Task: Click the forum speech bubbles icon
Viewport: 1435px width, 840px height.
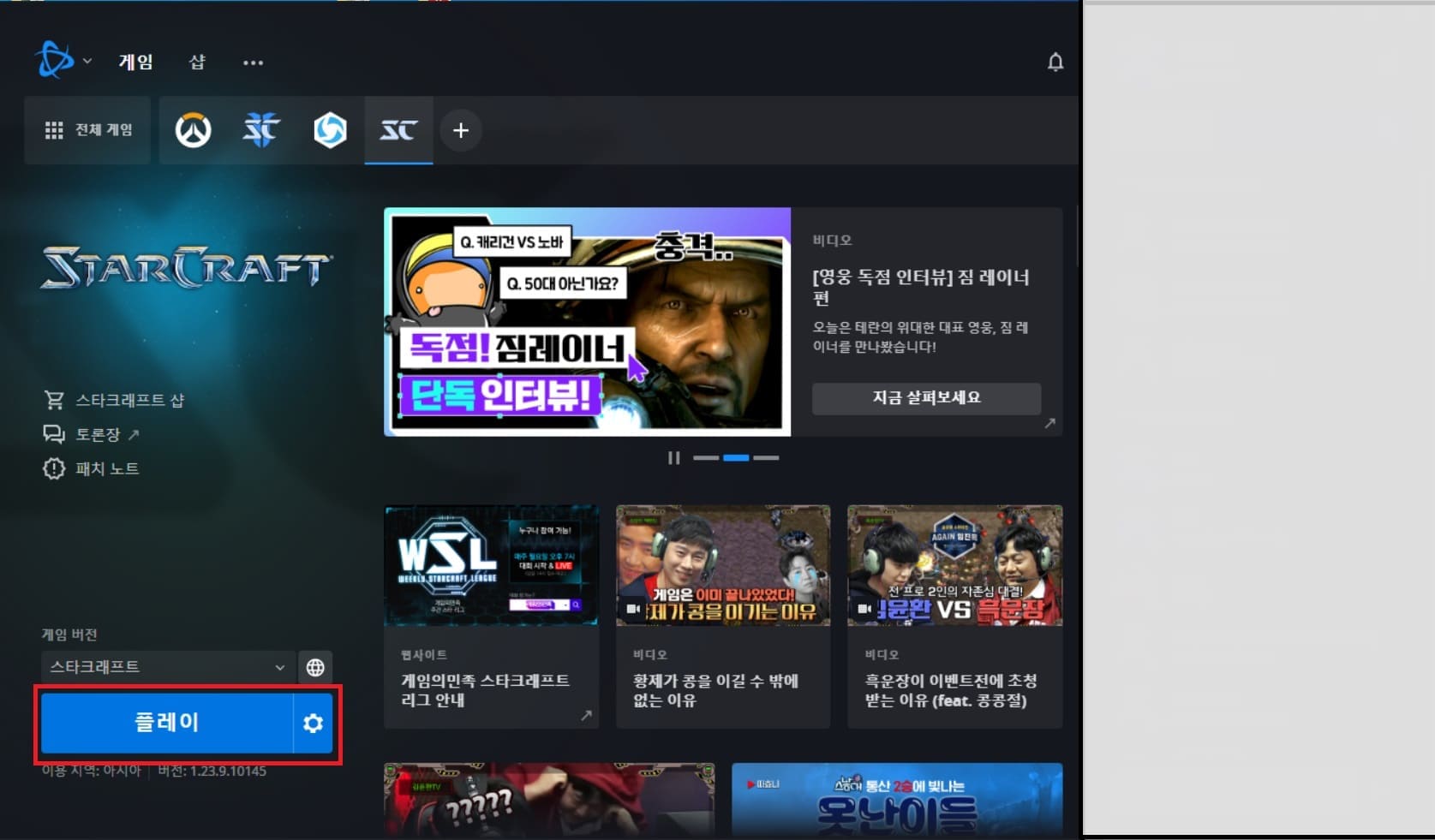Action: [x=54, y=434]
